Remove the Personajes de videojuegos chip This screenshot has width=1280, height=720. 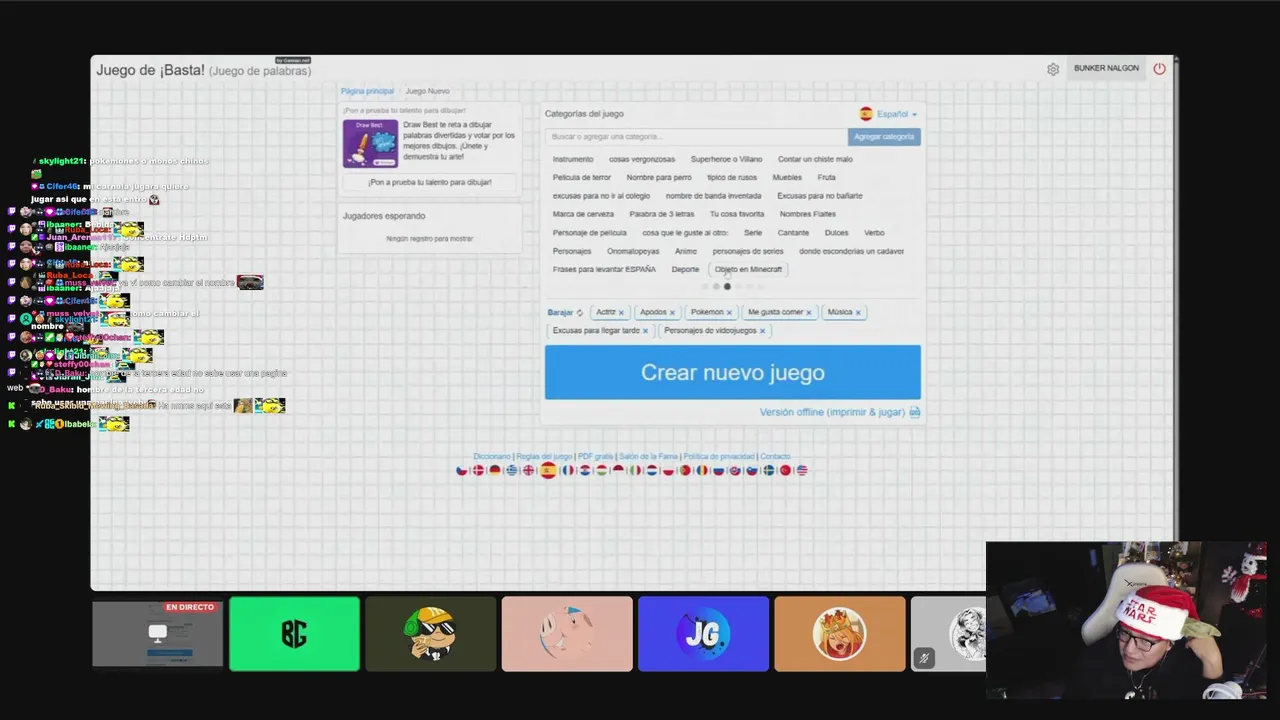coord(762,331)
